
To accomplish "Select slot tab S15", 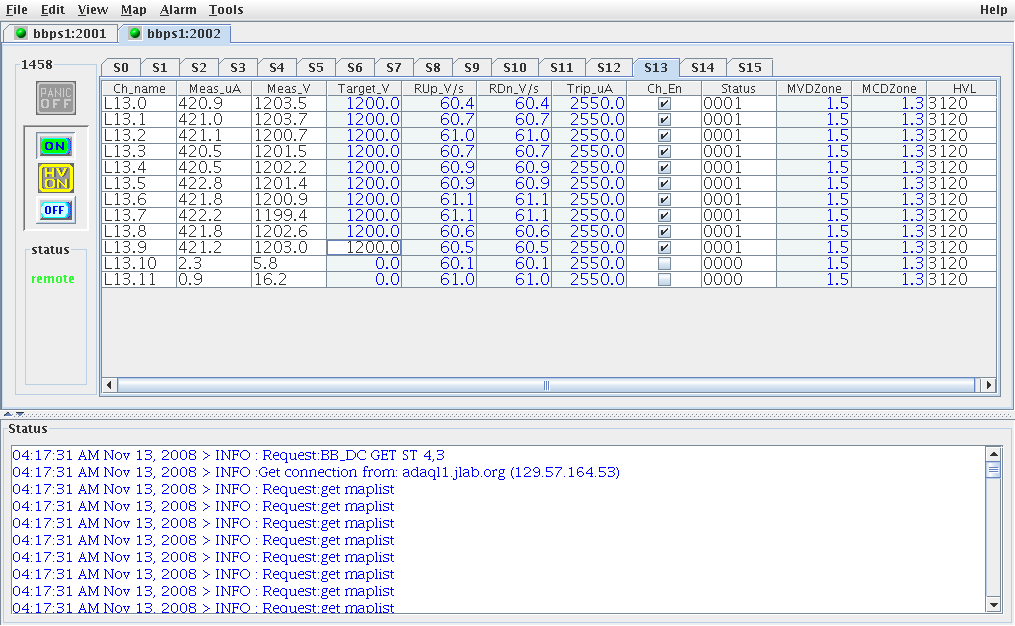I will pos(750,67).
